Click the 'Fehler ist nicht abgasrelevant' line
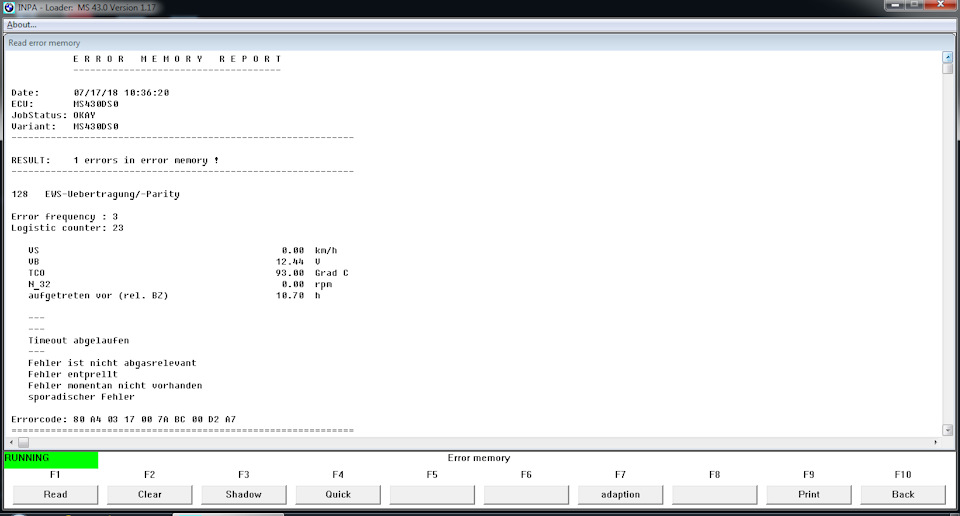 click(112, 363)
